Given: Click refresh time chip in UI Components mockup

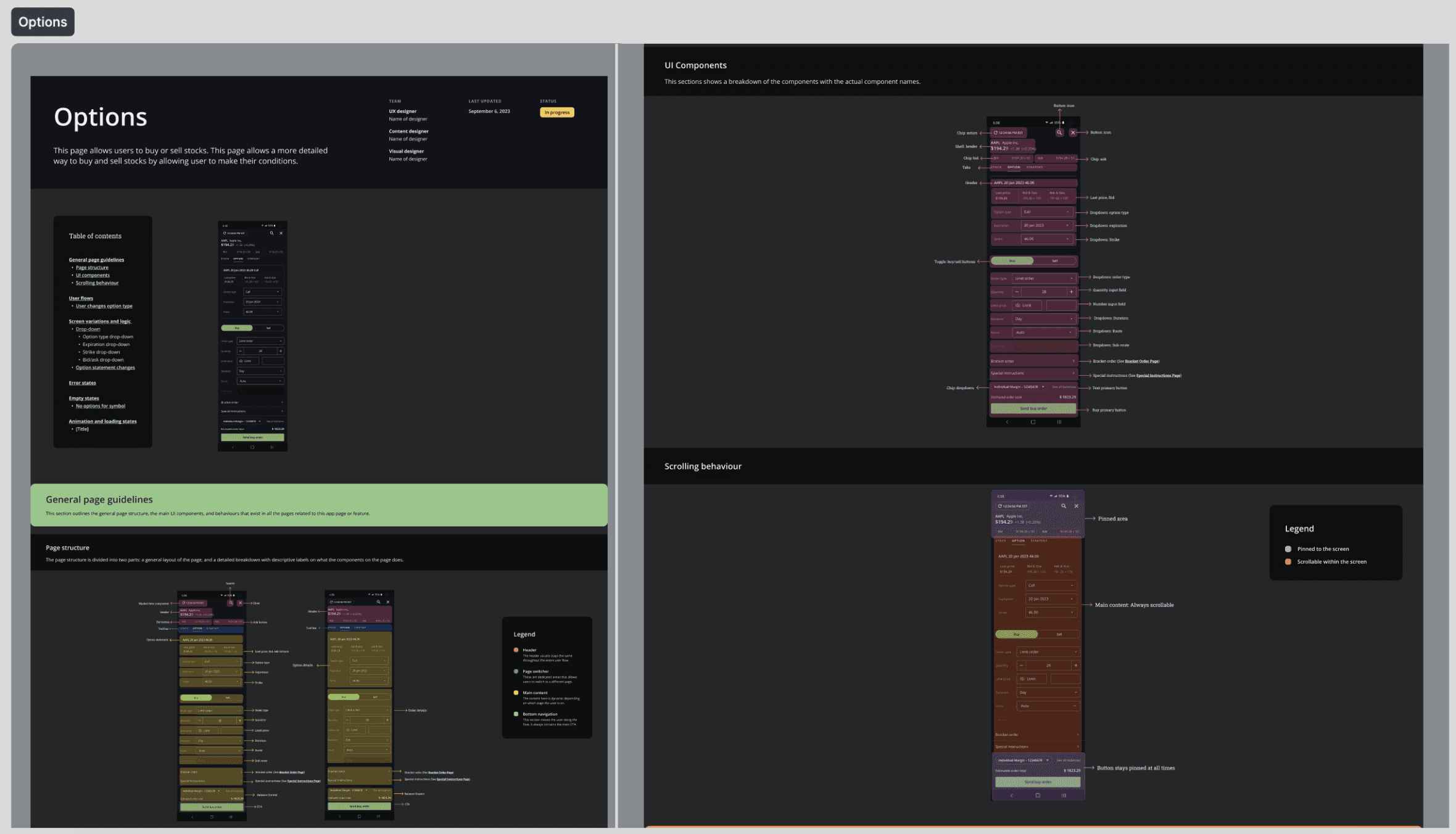Looking at the screenshot, I should click(x=1008, y=133).
